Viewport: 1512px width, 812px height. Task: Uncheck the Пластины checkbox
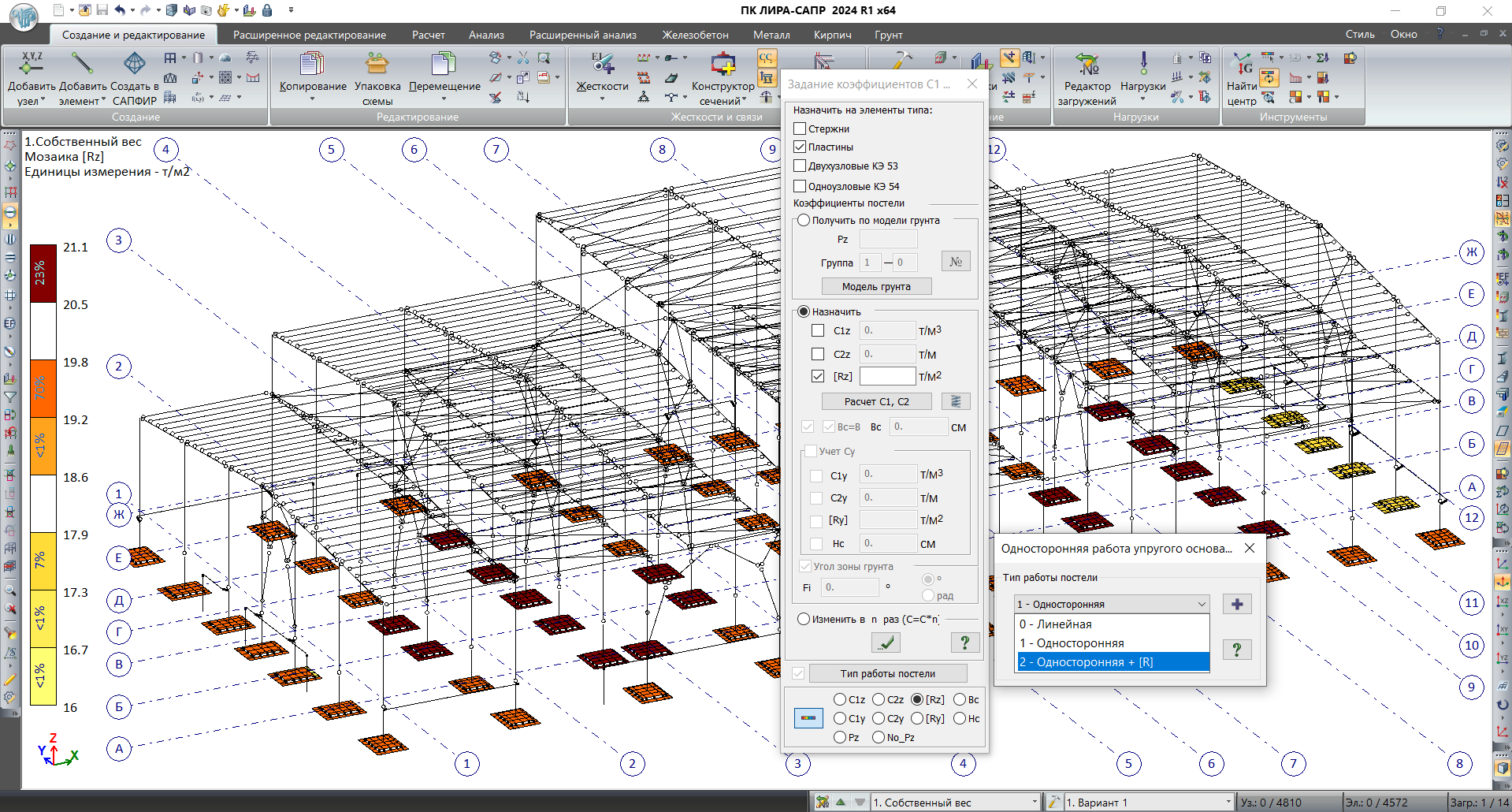click(x=800, y=147)
